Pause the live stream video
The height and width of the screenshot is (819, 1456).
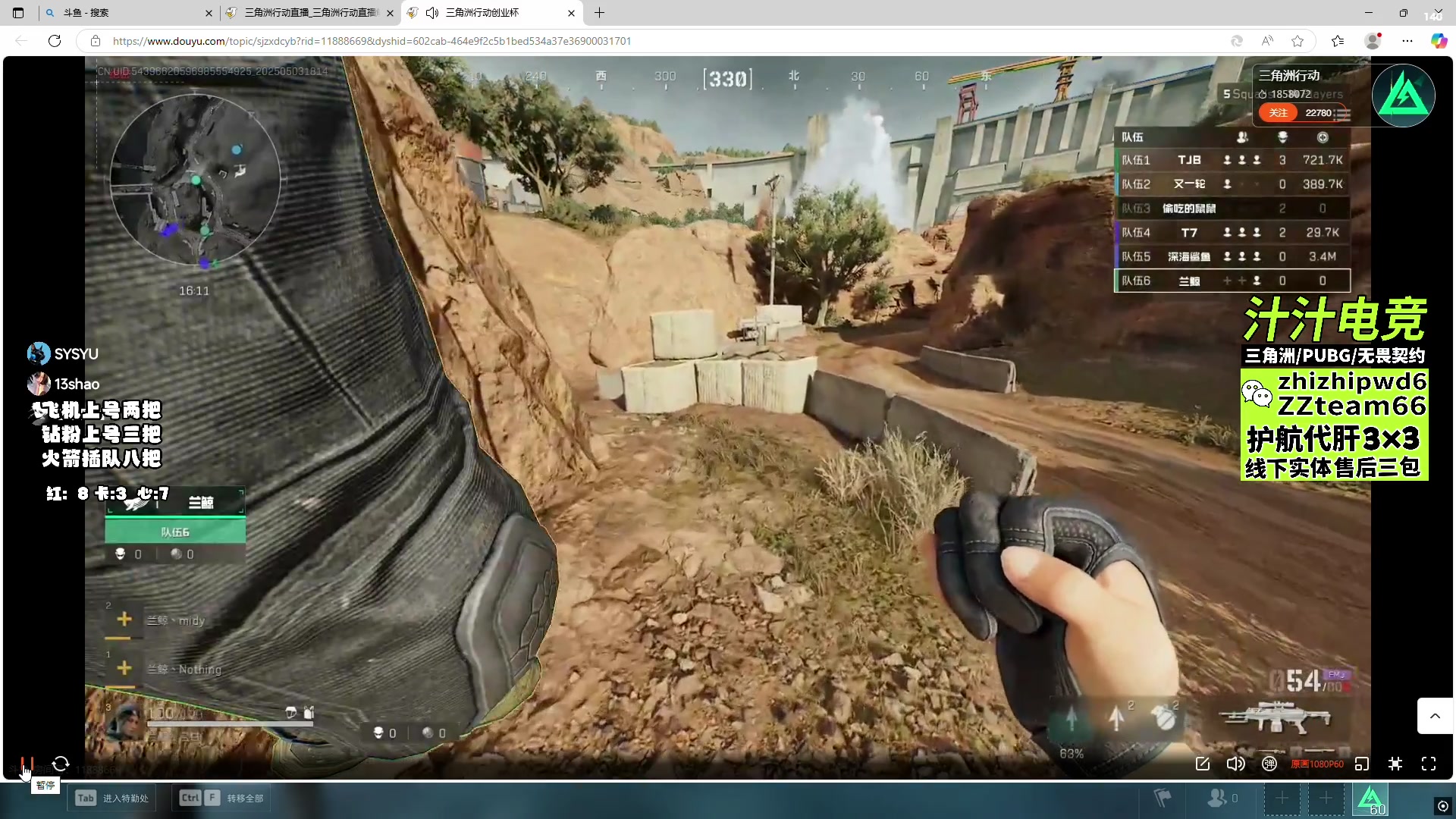pos(27,764)
